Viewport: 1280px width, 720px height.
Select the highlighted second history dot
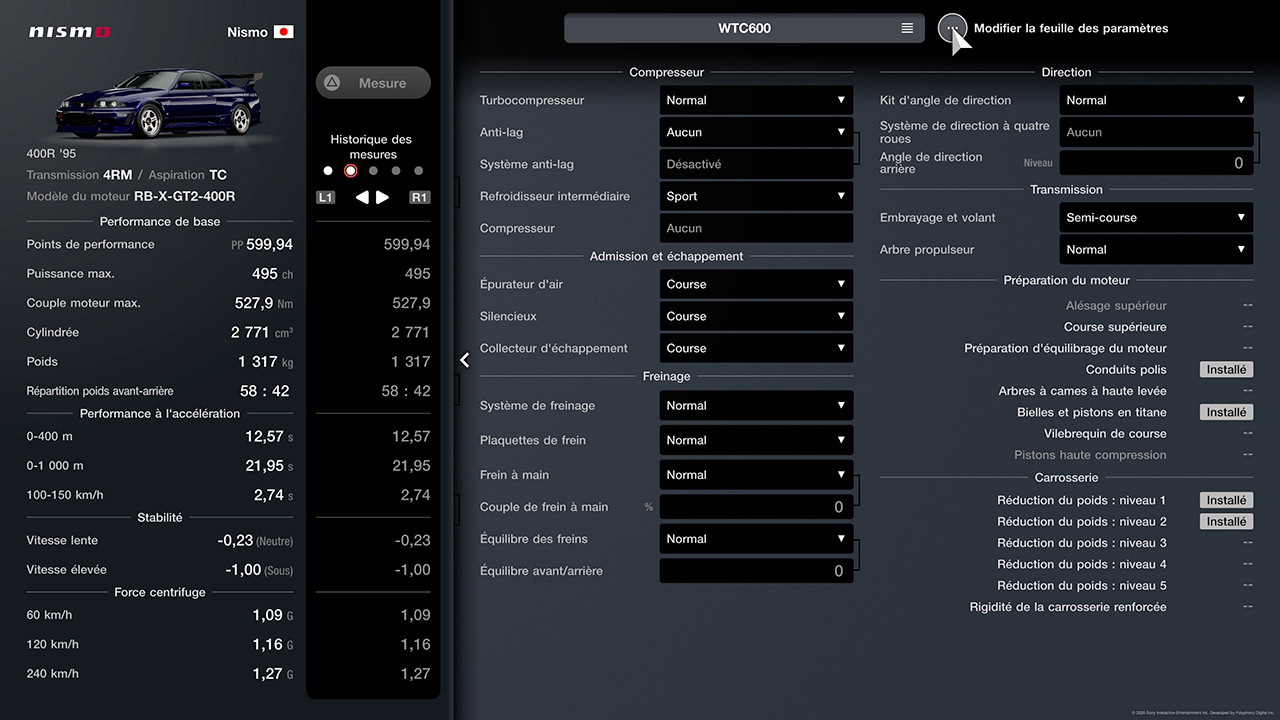[x=350, y=171]
